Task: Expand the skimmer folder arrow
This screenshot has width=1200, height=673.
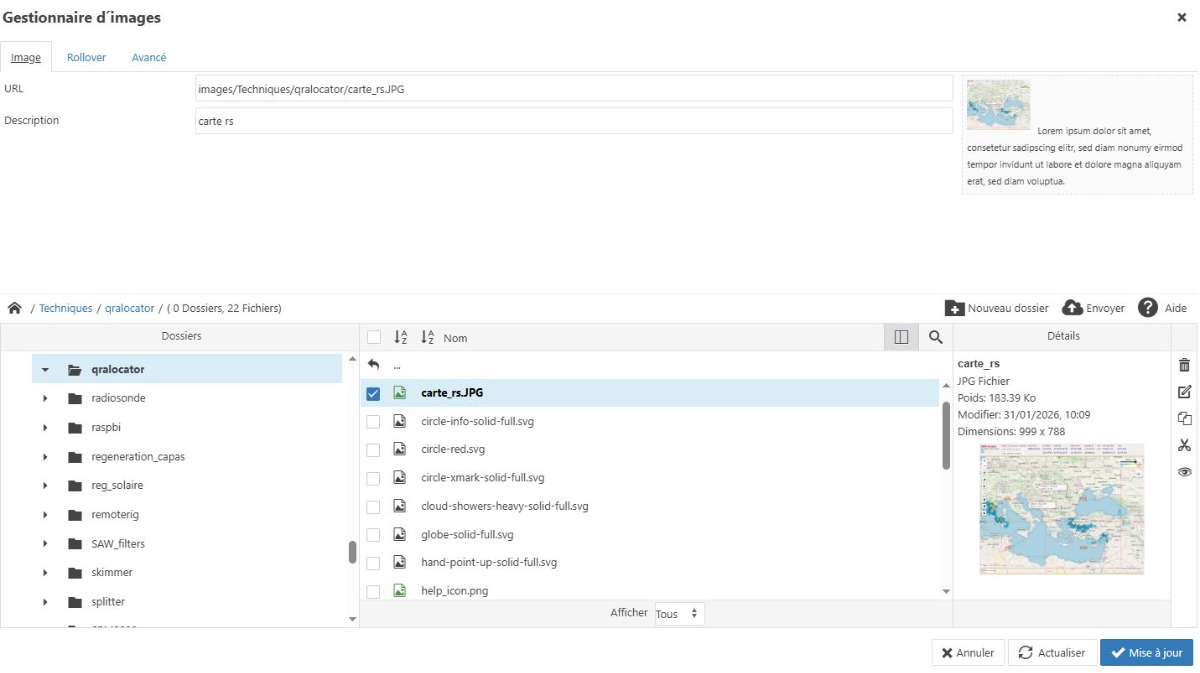Action: [45, 573]
